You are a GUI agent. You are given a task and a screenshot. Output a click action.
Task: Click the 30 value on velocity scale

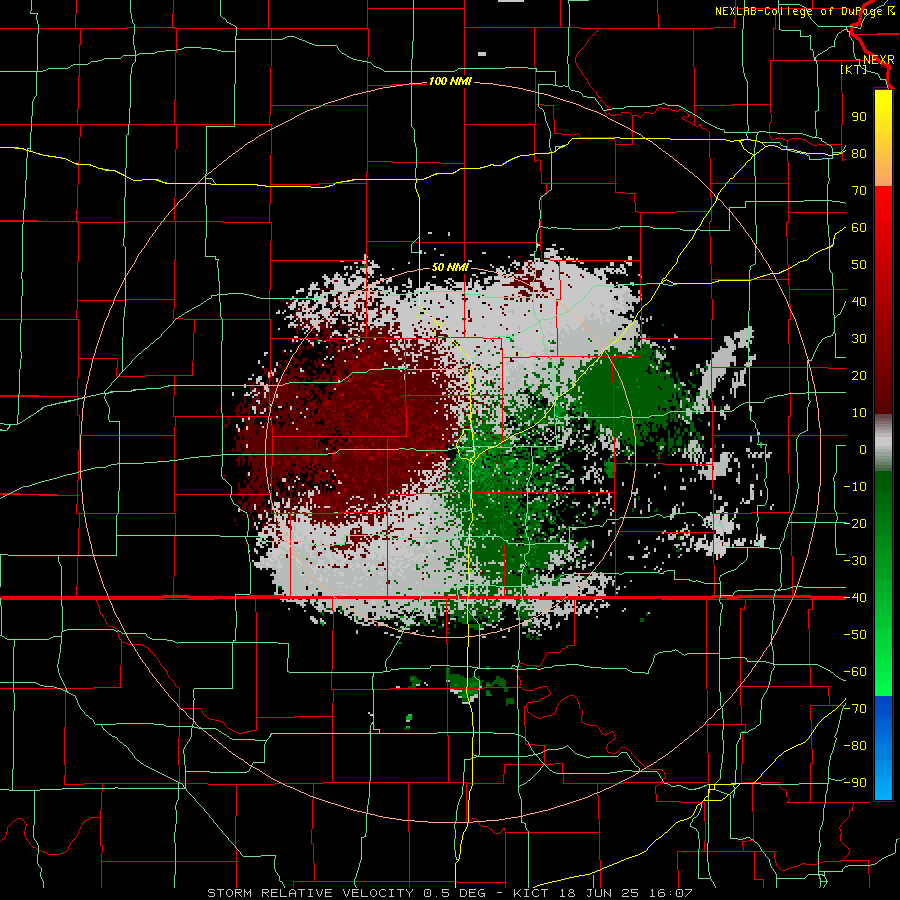859,339
